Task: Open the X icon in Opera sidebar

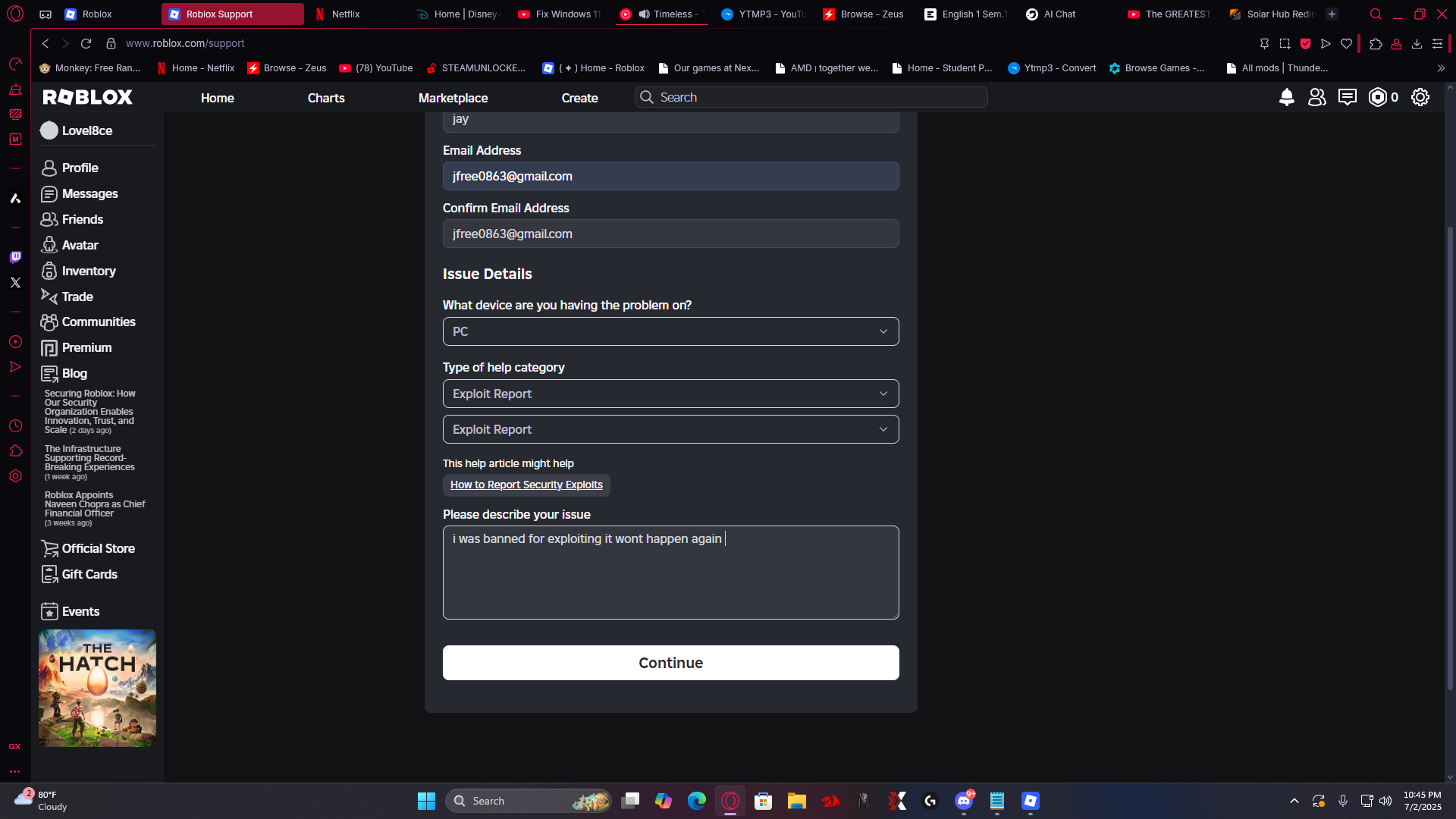Action: [x=15, y=282]
